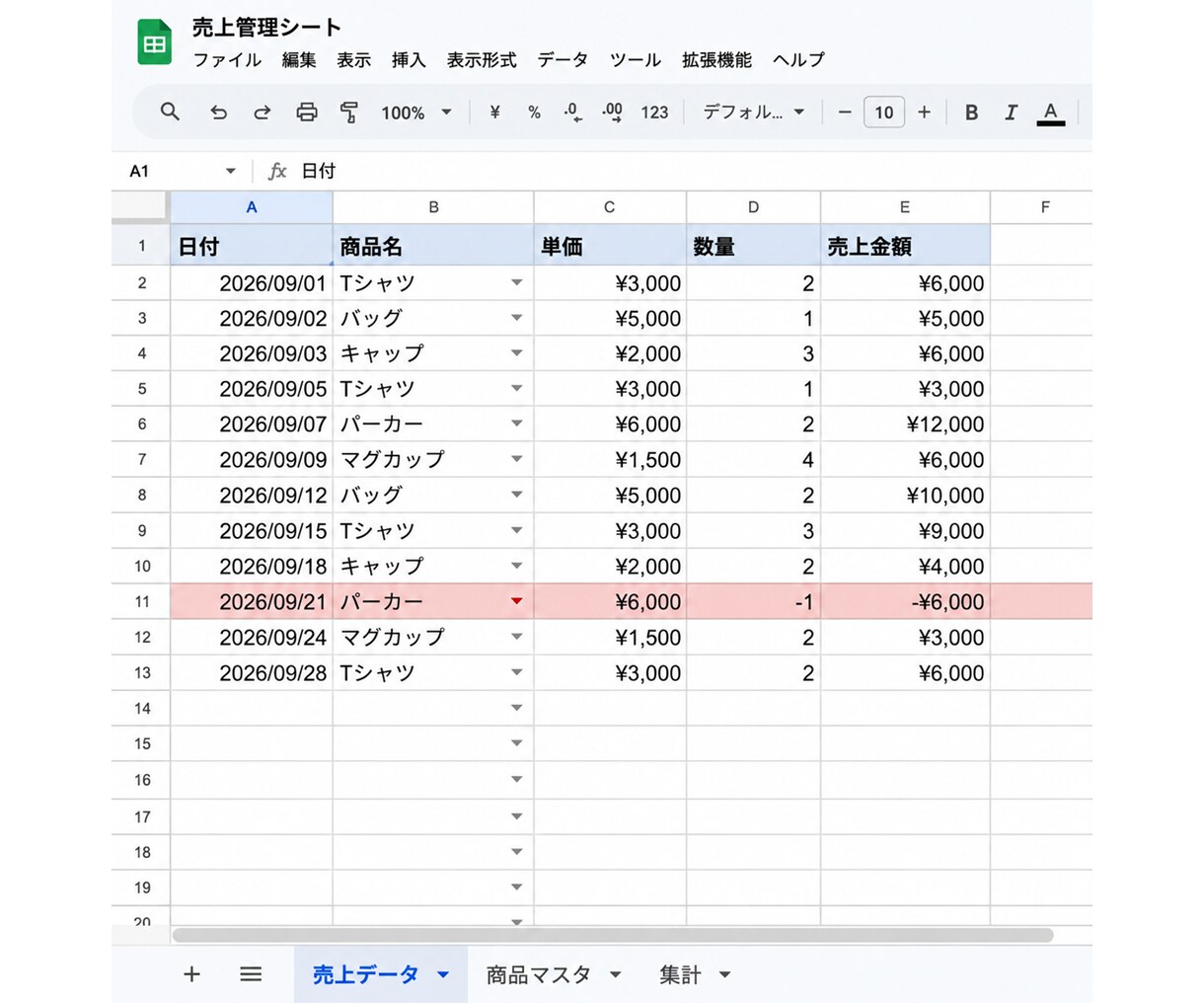Select the date cell 2026/09/28

[x=252, y=672]
